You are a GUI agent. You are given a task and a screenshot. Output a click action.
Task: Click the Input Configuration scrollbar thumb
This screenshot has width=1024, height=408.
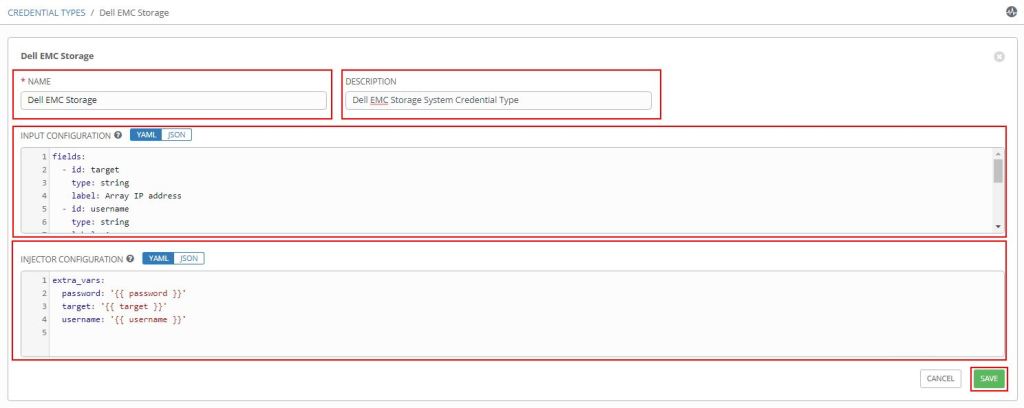[998, 171]
